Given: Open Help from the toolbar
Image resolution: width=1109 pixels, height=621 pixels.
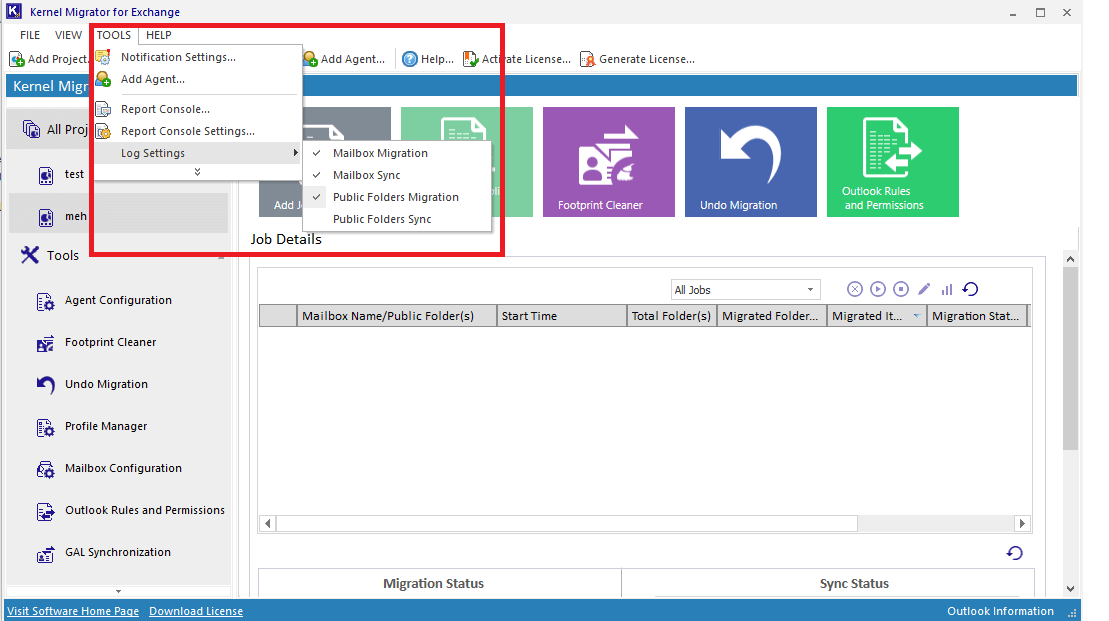Looking at the screenshot, I should coord(428,59).
